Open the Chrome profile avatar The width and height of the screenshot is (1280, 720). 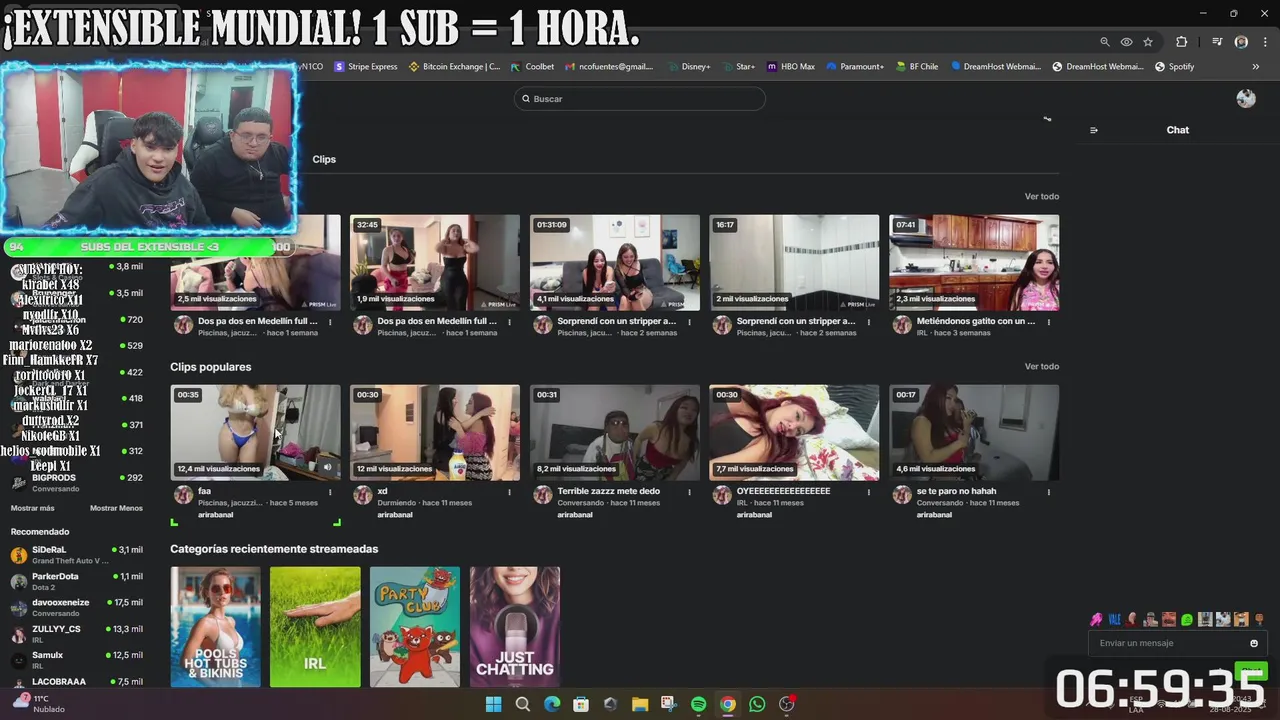[x=1241, y=42]
